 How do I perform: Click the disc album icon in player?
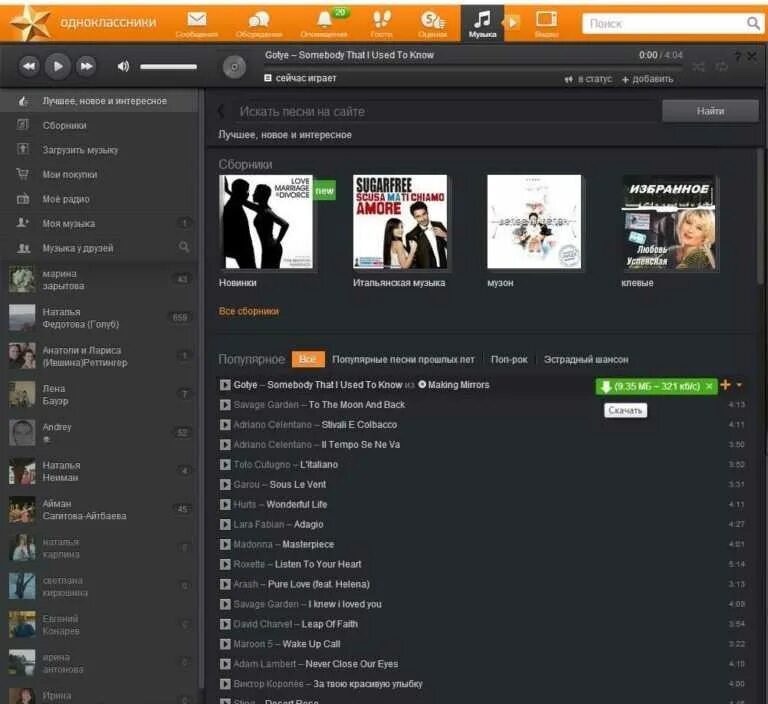[234, 67]
